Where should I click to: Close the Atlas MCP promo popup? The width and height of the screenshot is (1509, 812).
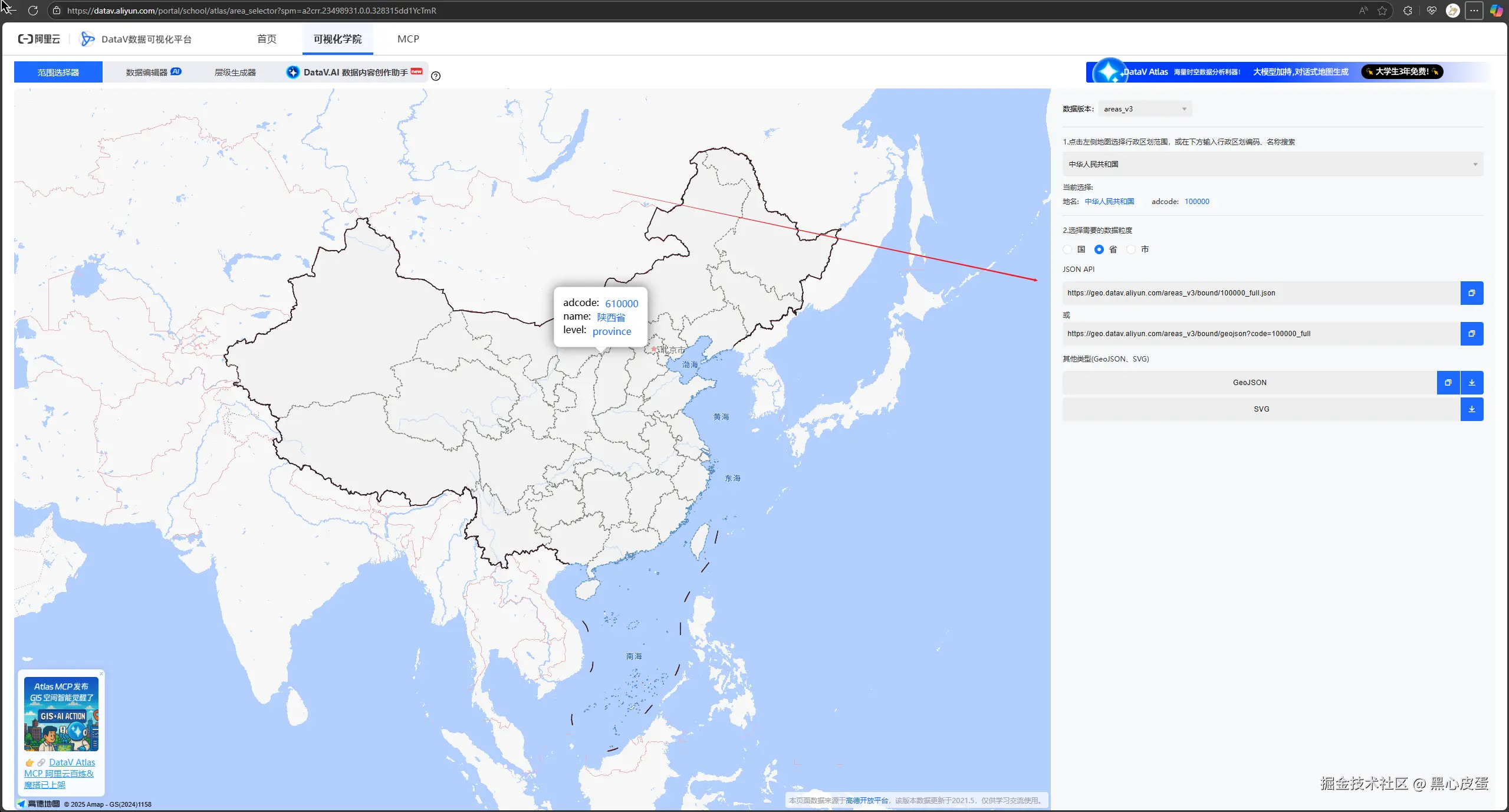tap(101, 673)
